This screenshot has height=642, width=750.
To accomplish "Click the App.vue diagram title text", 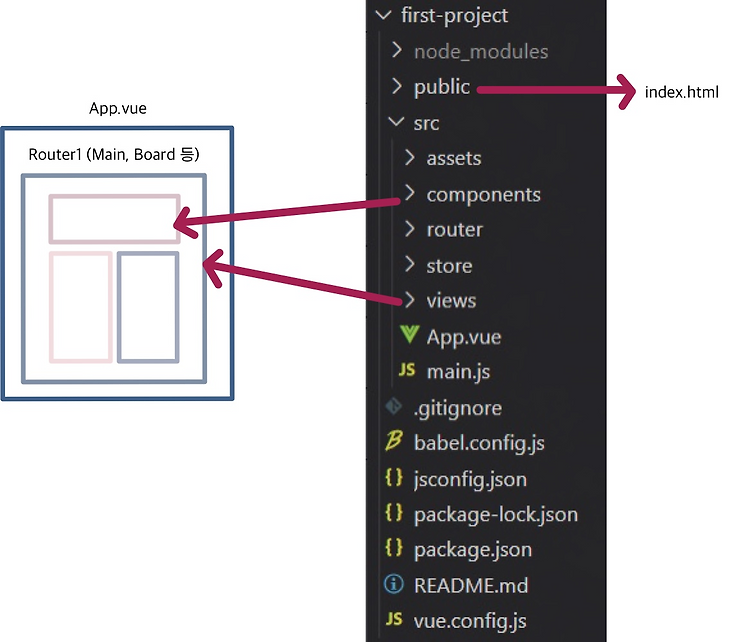I will click(x=118, y=109).
